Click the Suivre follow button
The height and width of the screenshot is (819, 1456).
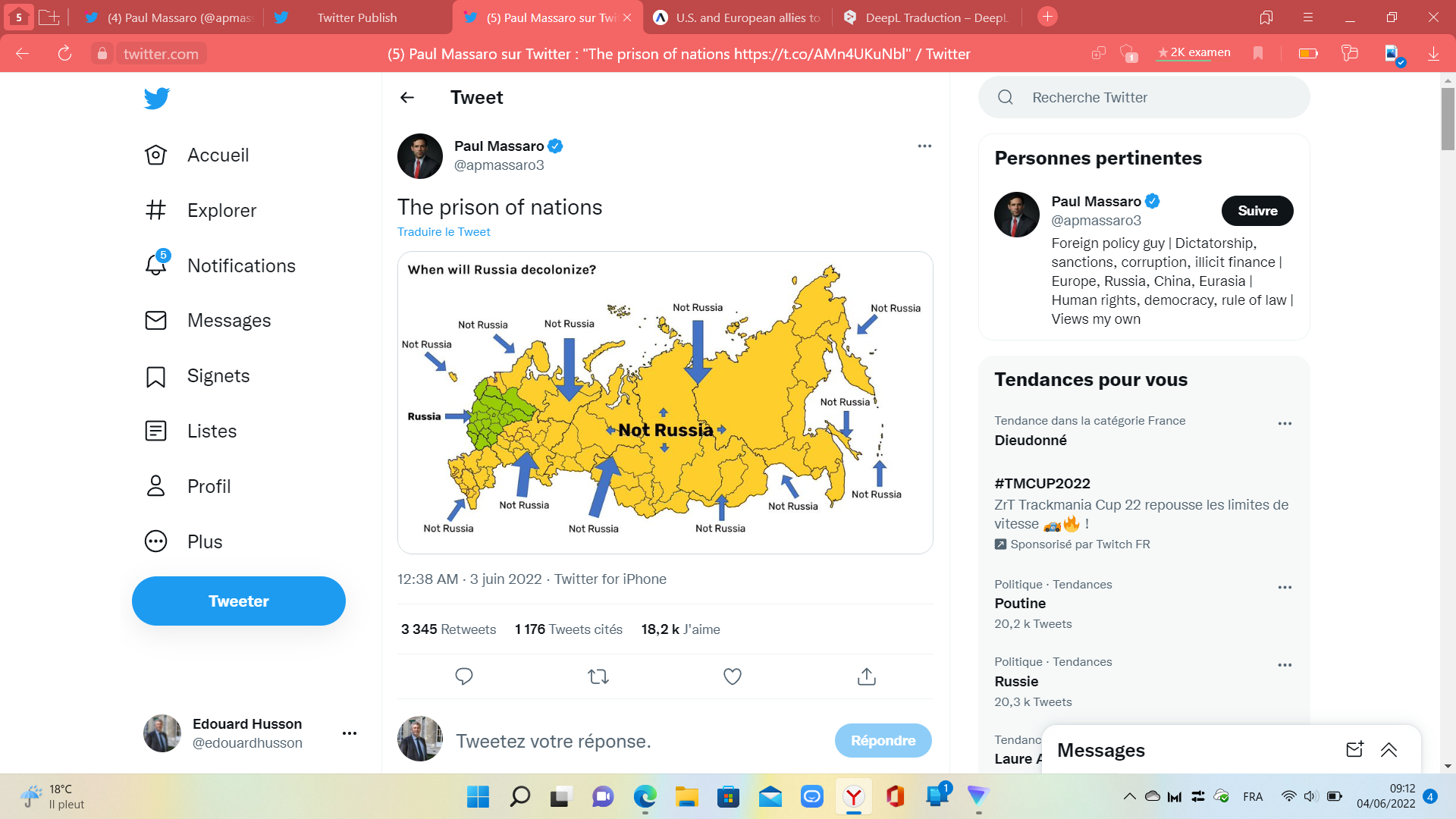point(1257,211)
